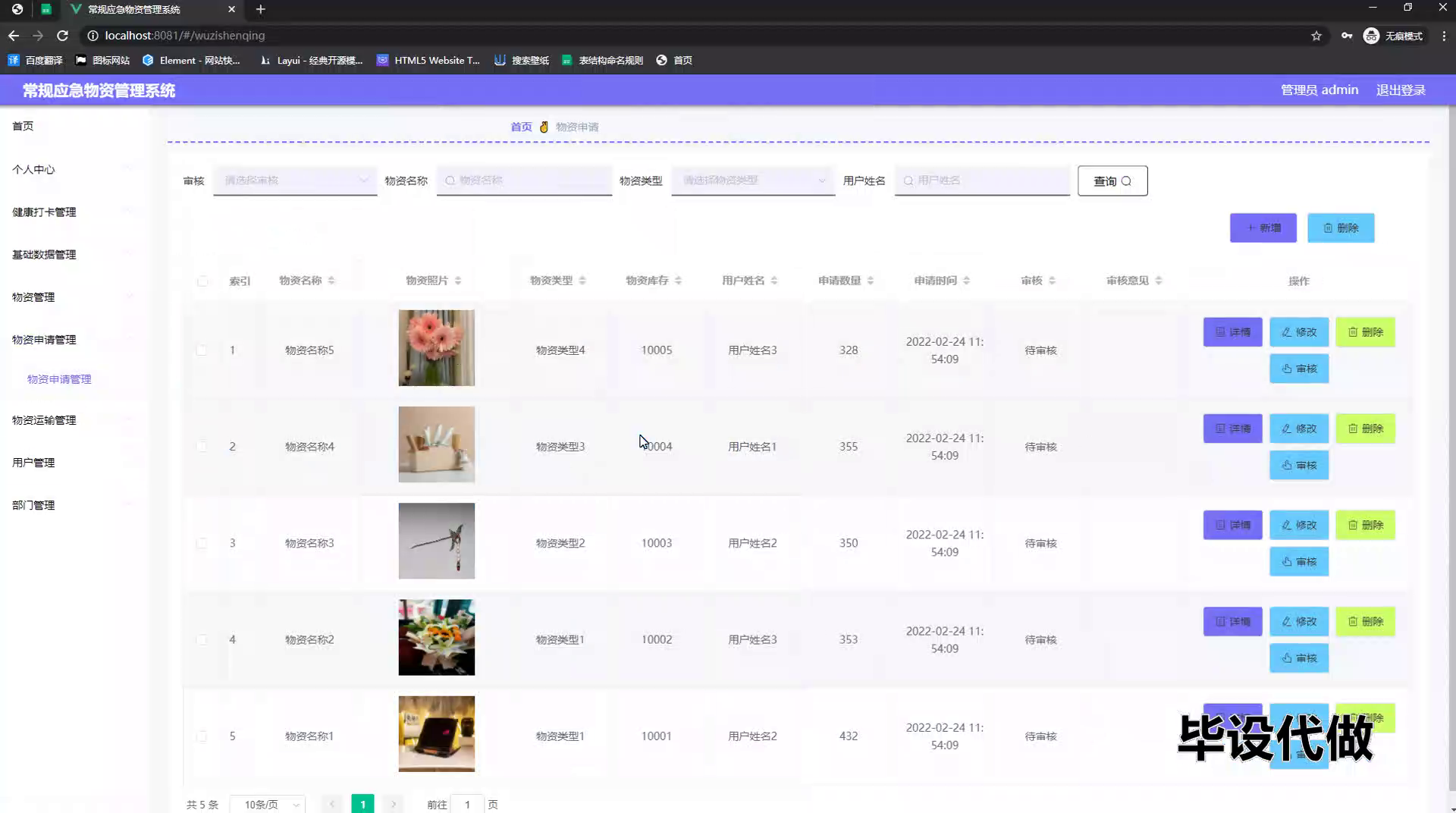Click password key icon in address bar
Screen dimensions: 1456x813
pyautogui.click(x=1347, y=36)
